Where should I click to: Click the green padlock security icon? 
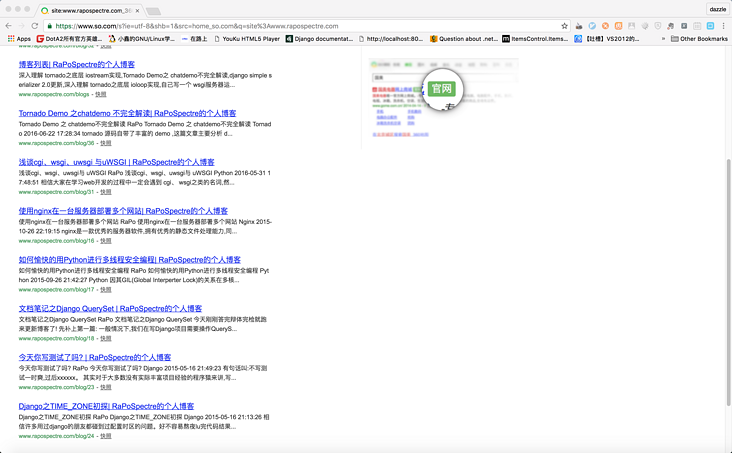(x=50, y=26)
